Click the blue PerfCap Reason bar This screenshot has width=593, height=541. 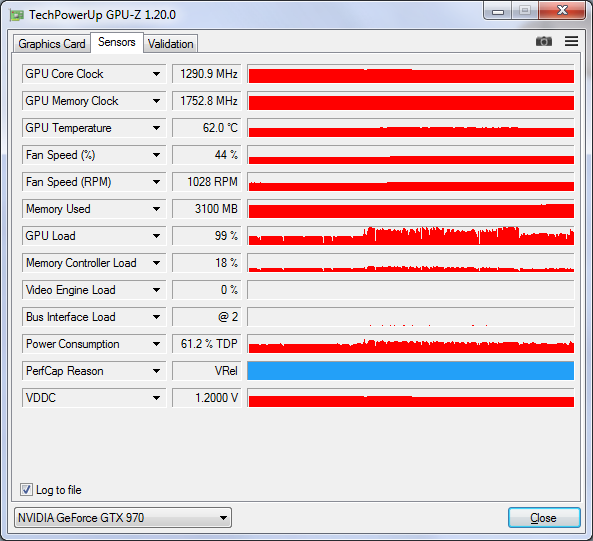[411, 371]
